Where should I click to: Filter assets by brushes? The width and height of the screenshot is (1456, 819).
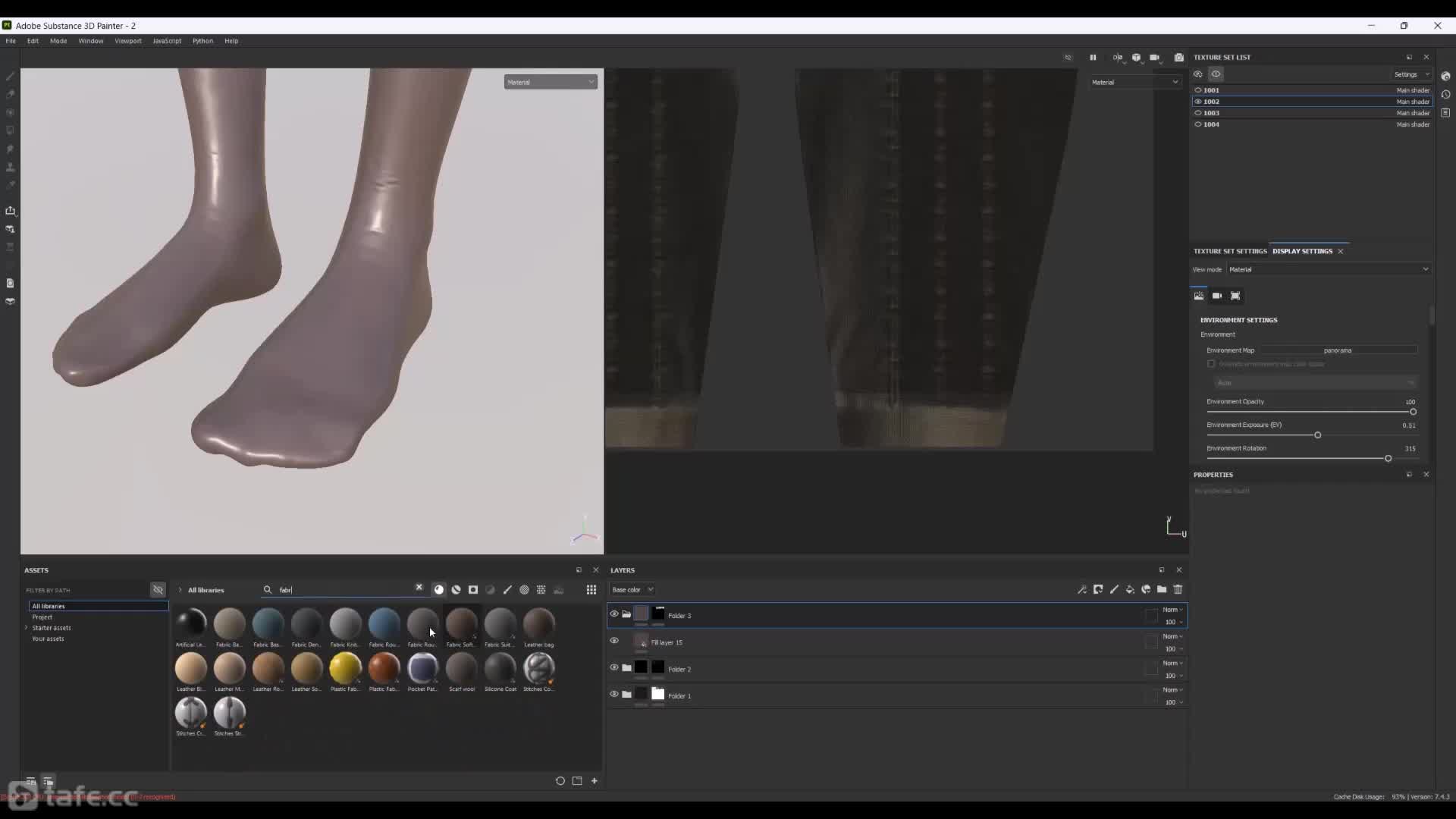[507, 589]
